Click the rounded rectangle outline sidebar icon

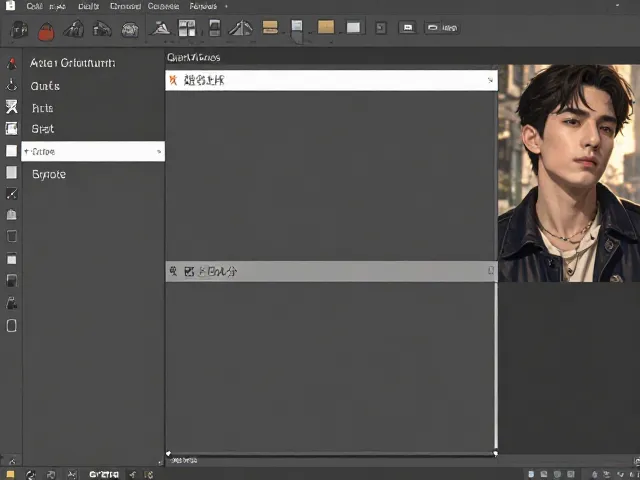click(11, 325)
